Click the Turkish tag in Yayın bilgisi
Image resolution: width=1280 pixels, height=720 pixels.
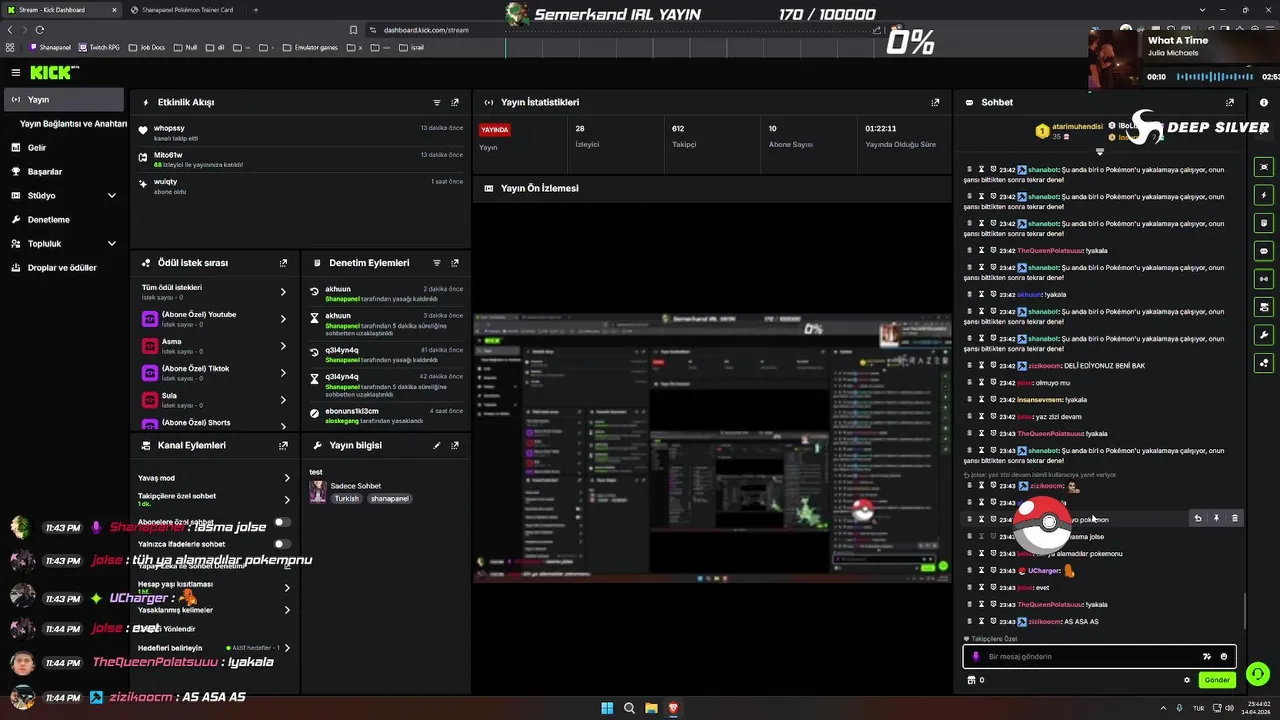pos(346,498)
